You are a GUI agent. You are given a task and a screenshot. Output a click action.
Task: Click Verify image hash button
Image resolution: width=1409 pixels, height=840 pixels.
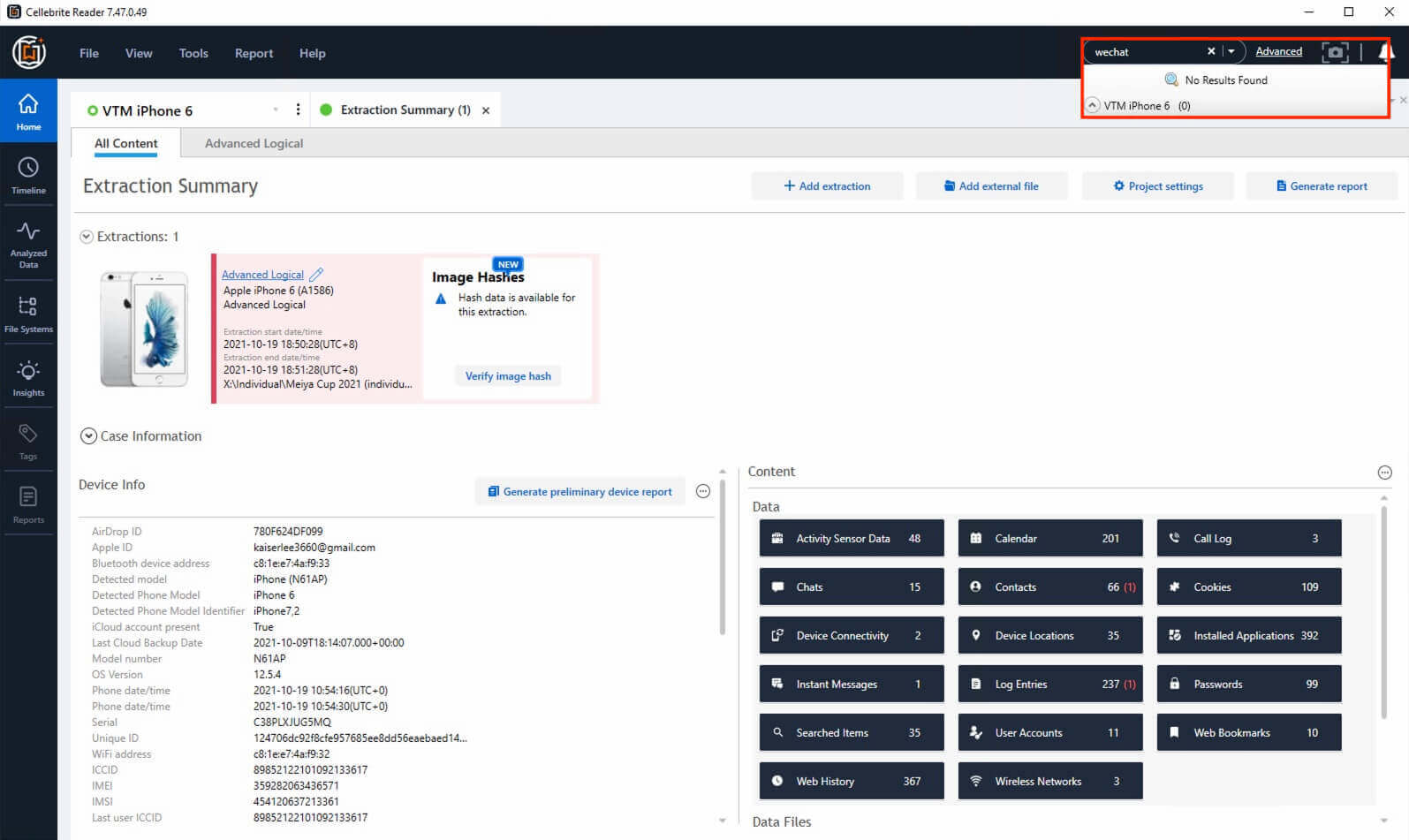(x=508, y=376)
